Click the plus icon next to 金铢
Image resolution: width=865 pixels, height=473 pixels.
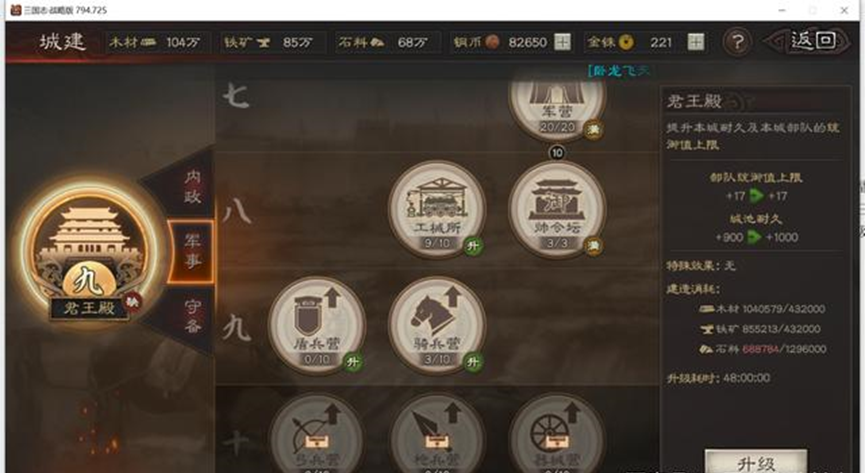[x=696, y=42]
